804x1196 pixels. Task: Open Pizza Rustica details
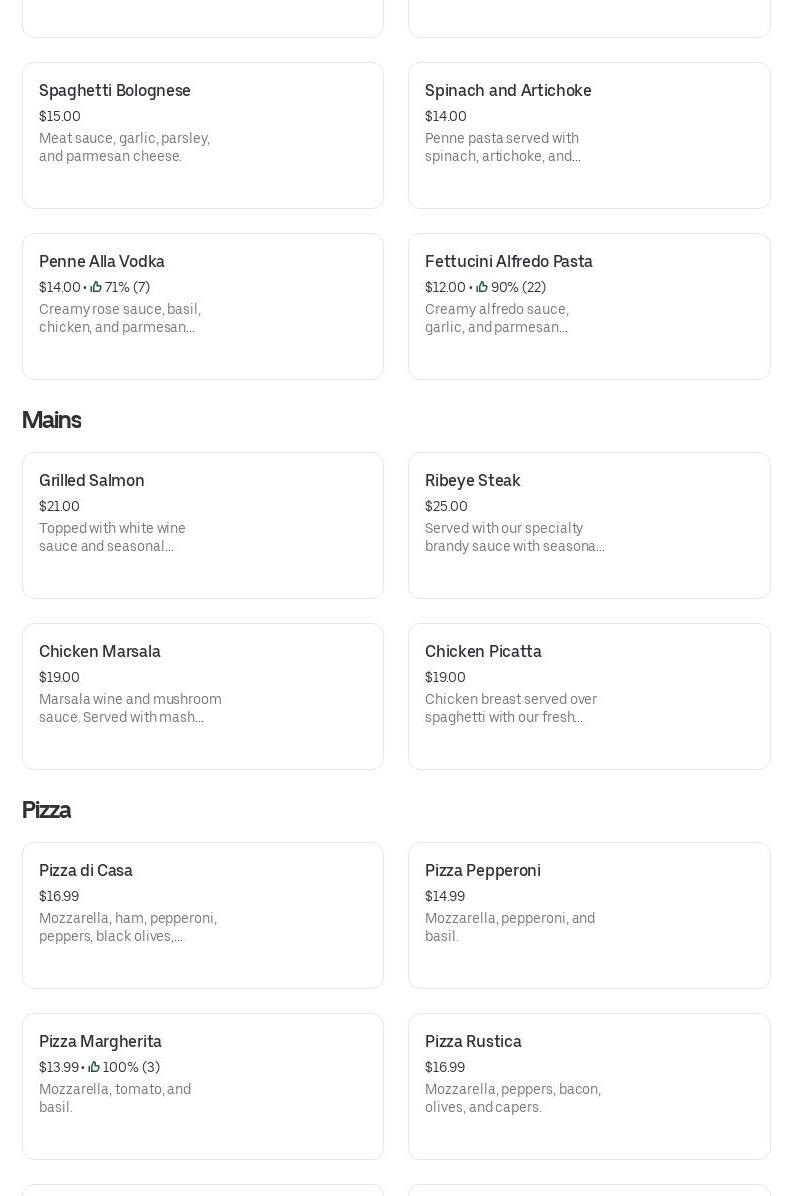[x=589, y=1086]
